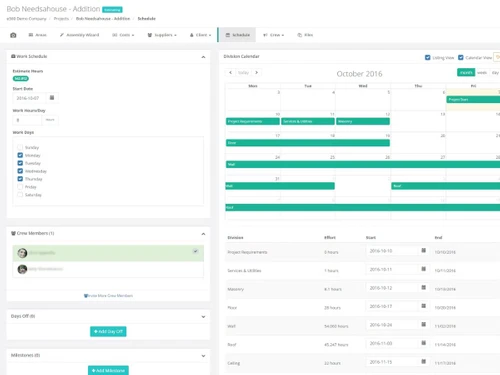Click Project Requirements event on calendar
The width and height of the screenshot is (500, 375).
(253, 121)
